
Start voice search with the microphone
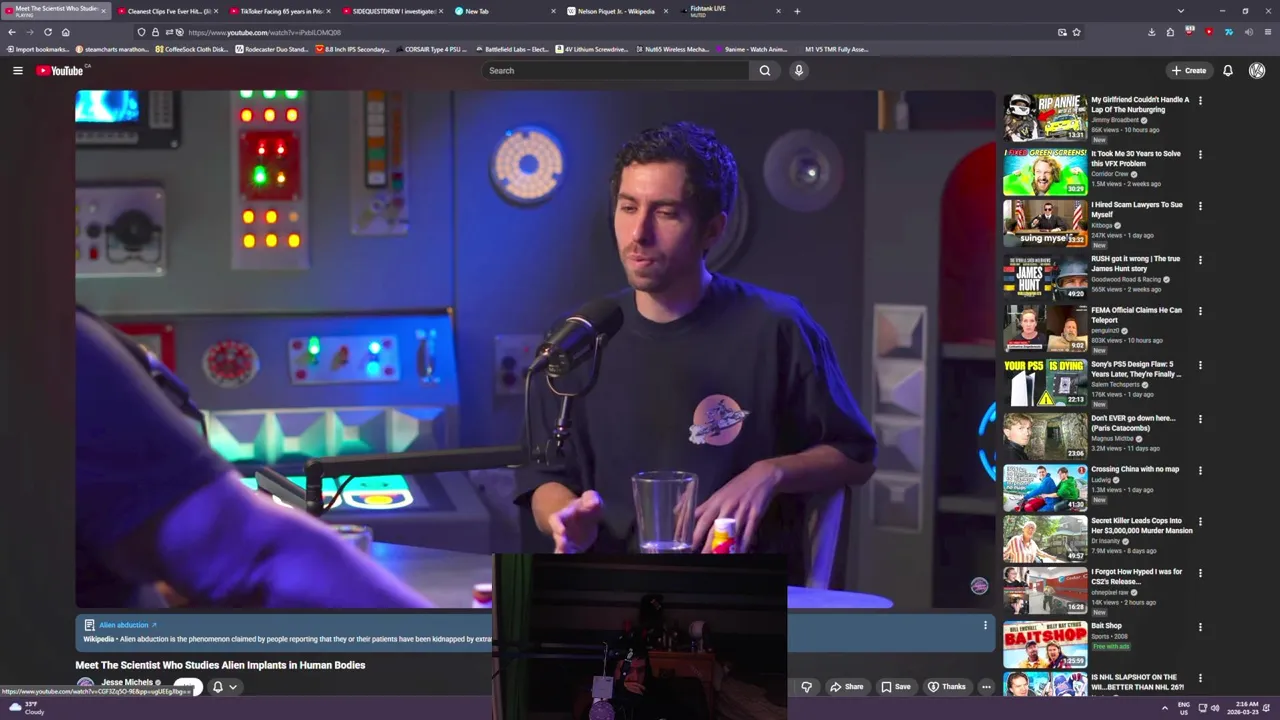[798, 71]
